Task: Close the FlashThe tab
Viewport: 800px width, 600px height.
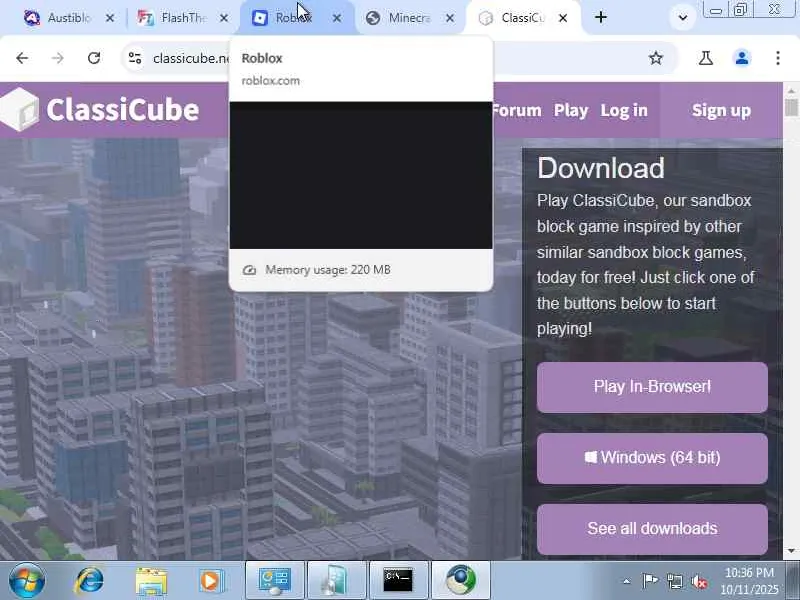Action: 224,18
